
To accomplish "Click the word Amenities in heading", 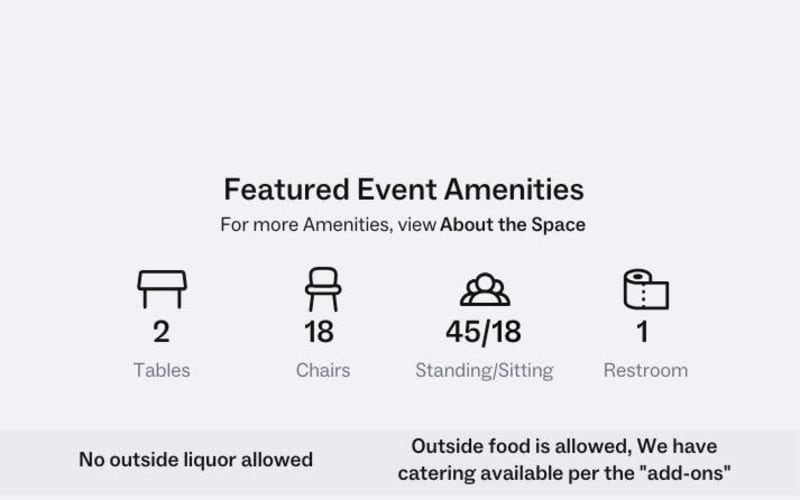I will click(x=514, y=189).
